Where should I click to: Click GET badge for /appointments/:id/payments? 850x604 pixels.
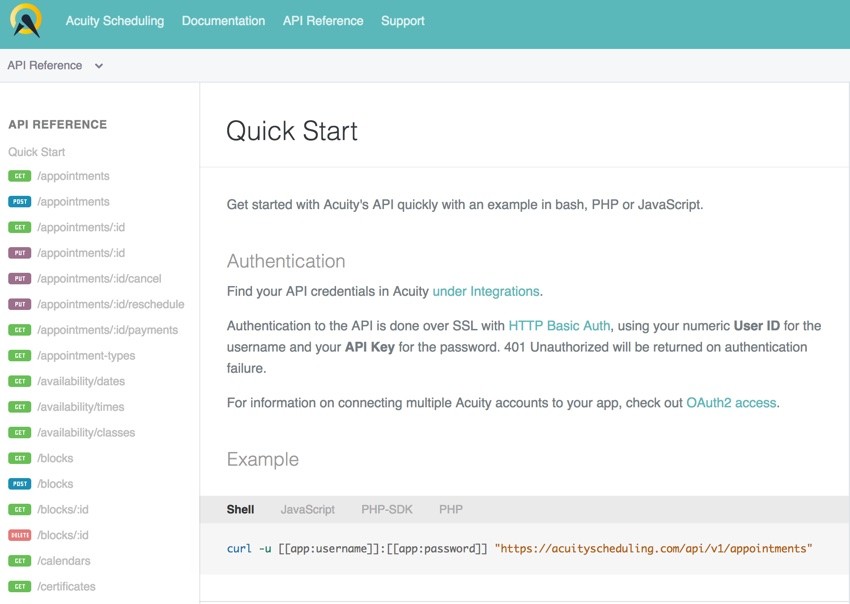click(20, 330)
